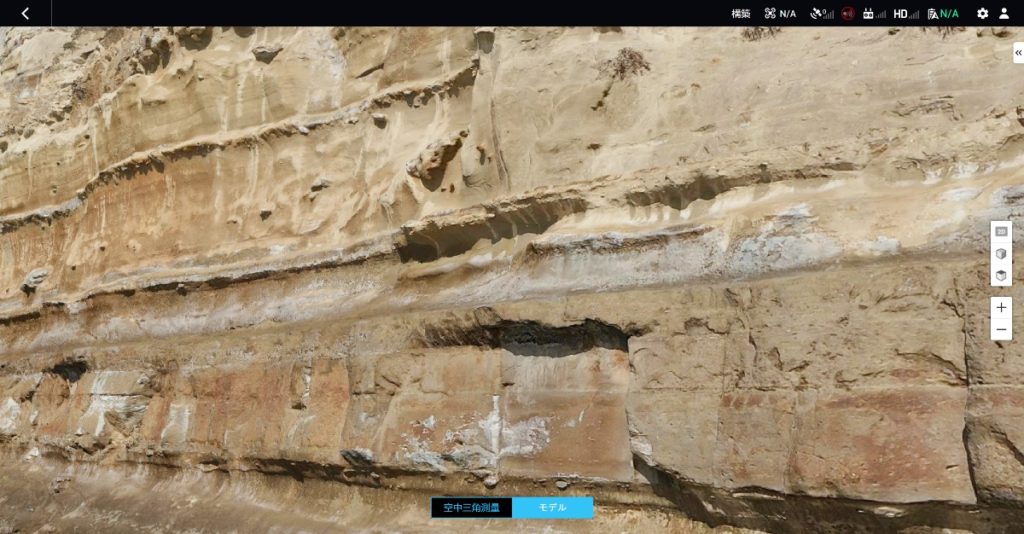This screenshot has height=534, width=1024.
Task: Open the user account profile icon
Action: click(1004, 14)
